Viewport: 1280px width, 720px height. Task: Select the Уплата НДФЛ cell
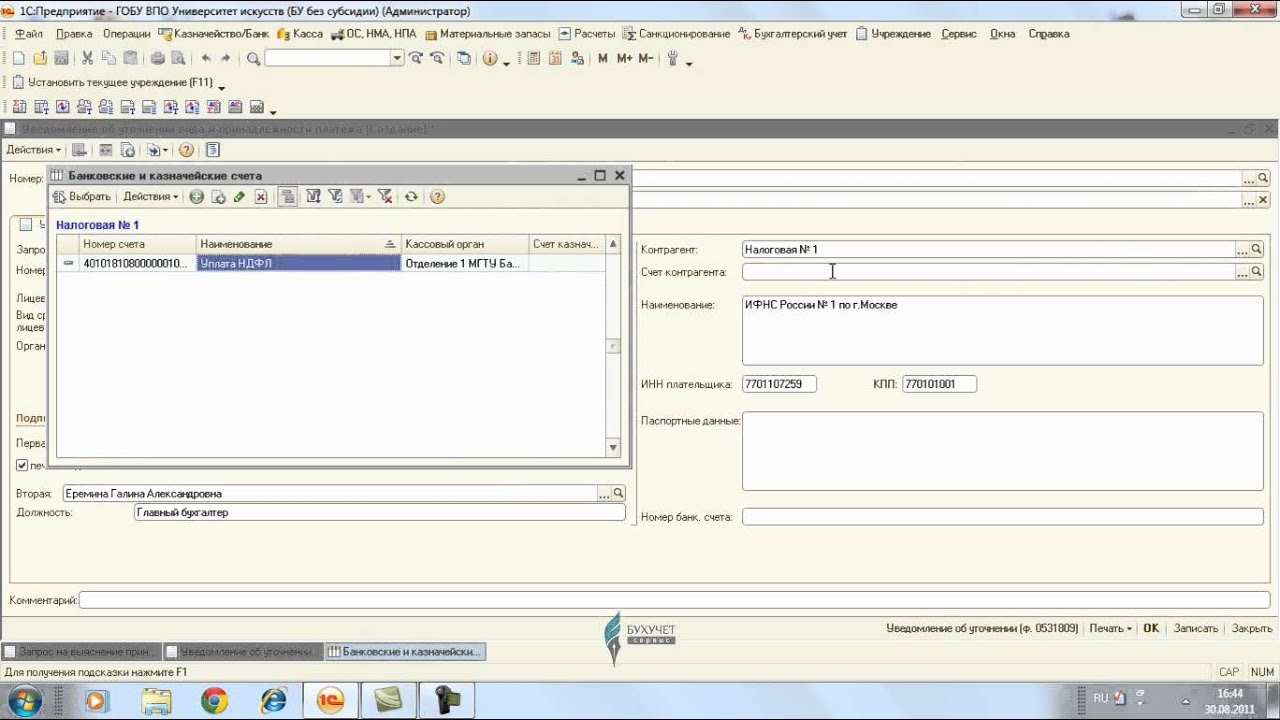(298, 264)
